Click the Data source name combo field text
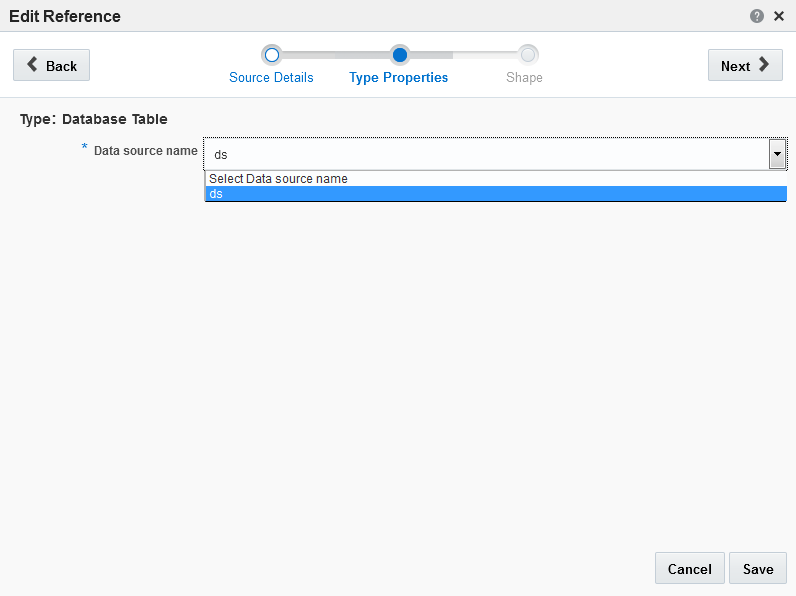The image size is (796, 596). (x=486, y=154)
